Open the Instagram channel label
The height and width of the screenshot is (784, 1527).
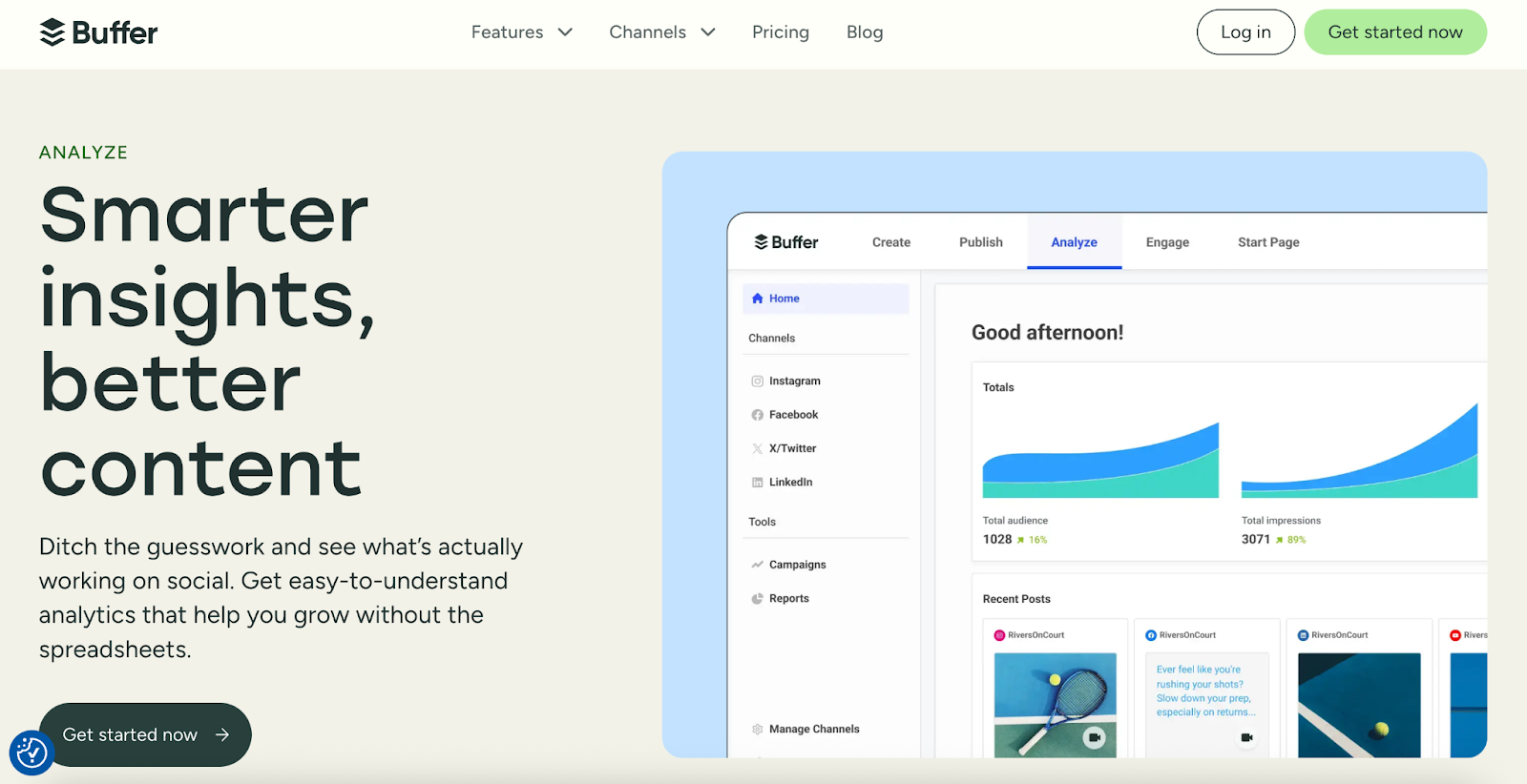point(795,382)
